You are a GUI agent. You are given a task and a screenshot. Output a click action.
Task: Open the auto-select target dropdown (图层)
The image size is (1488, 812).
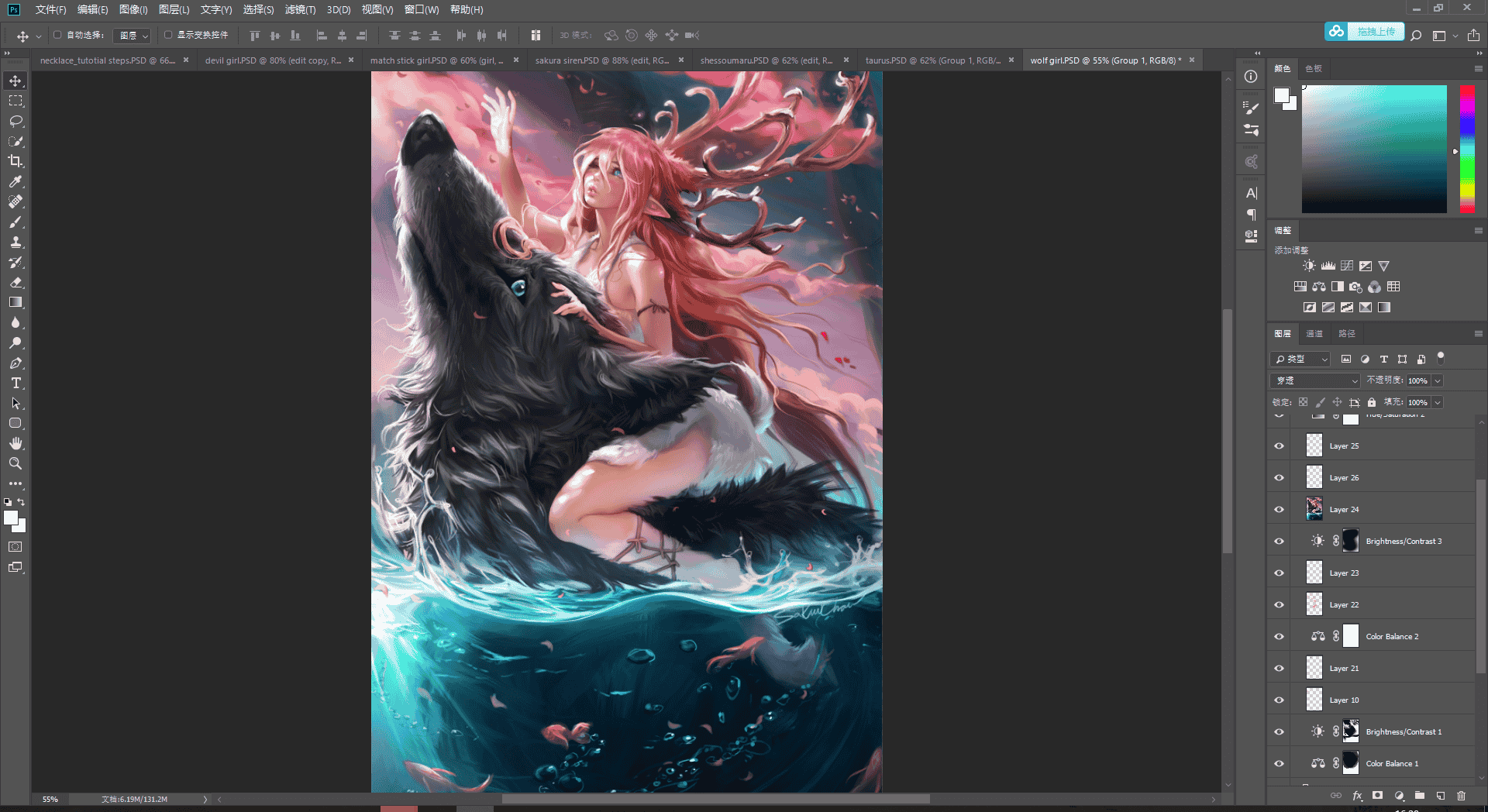tap(133, 36)
